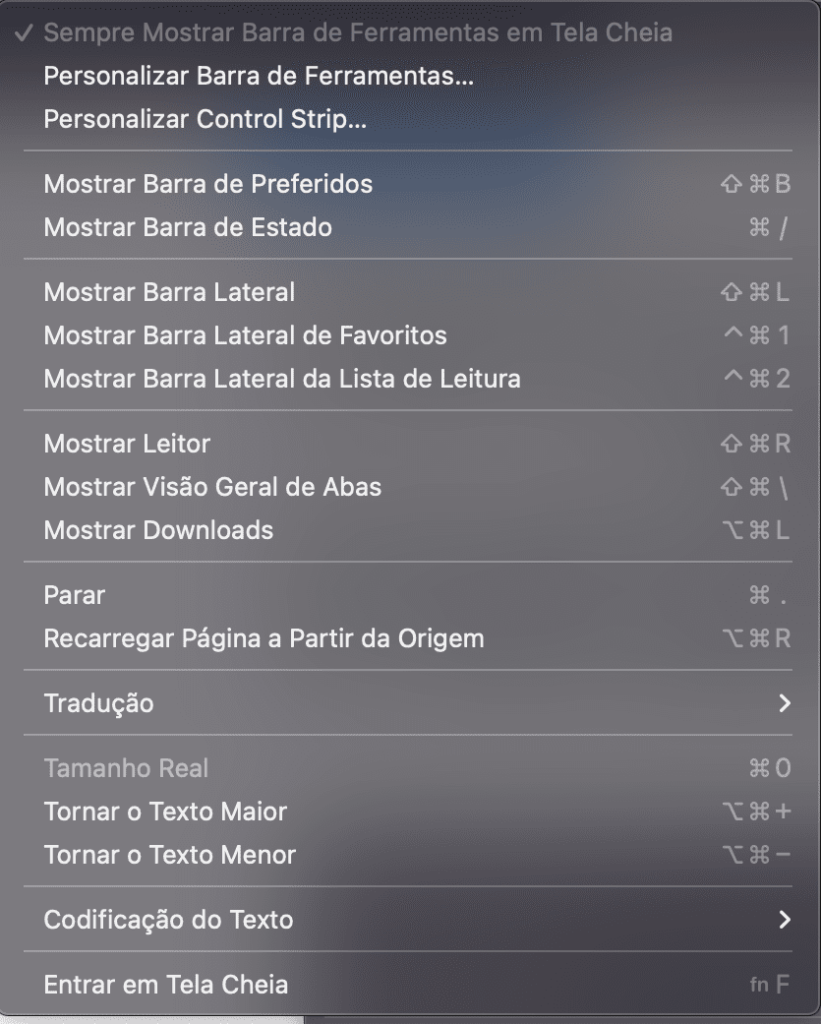Select Tornar o Texto Maior
821x1024 pixels.
tap(165, 811)
